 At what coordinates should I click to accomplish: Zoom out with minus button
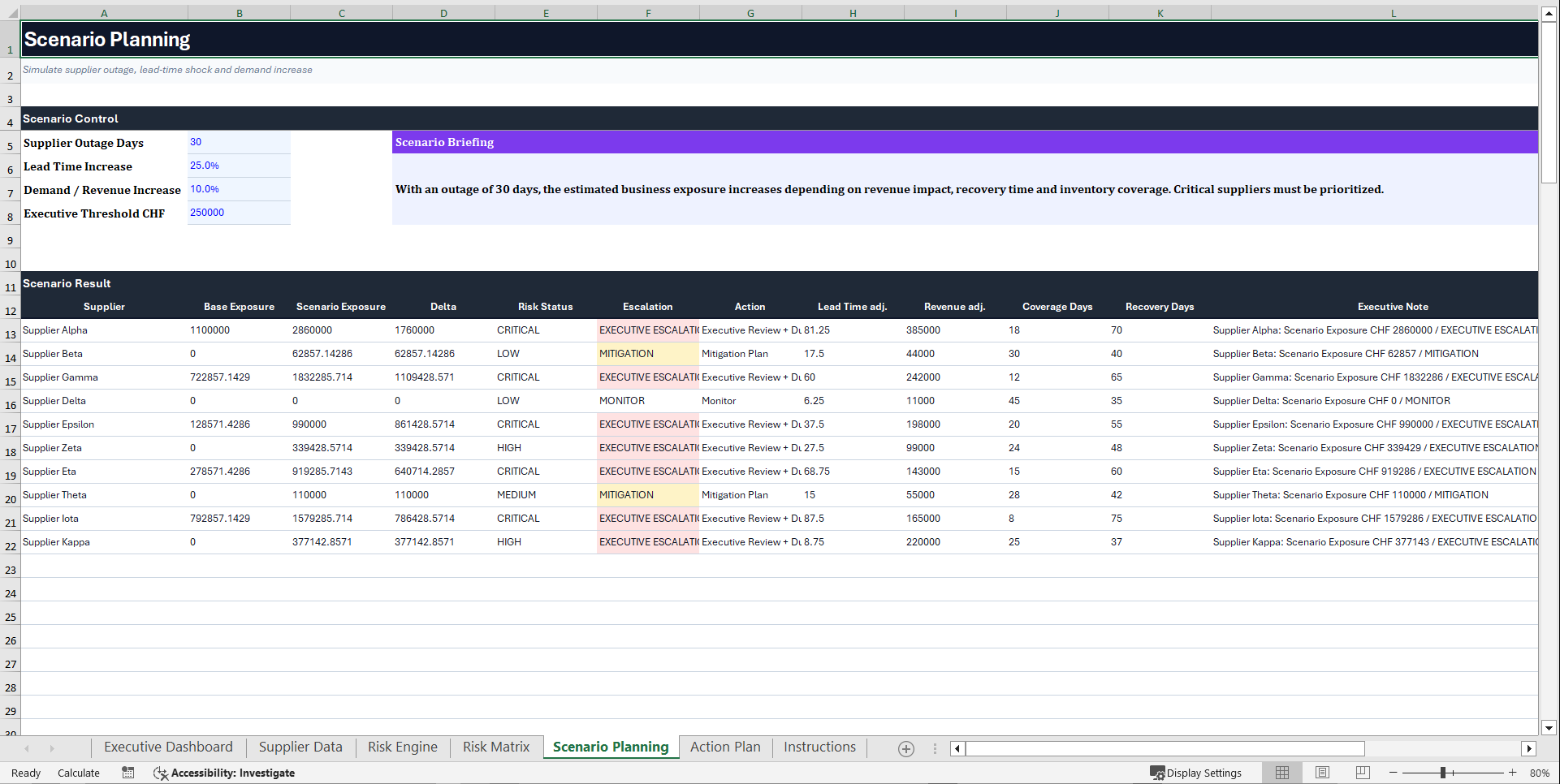point(1394,773)
